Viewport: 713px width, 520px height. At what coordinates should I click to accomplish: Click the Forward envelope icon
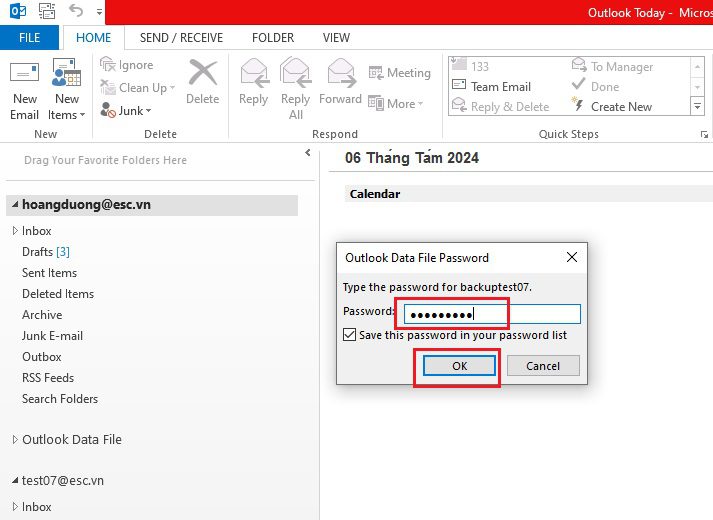coord(341,73)
